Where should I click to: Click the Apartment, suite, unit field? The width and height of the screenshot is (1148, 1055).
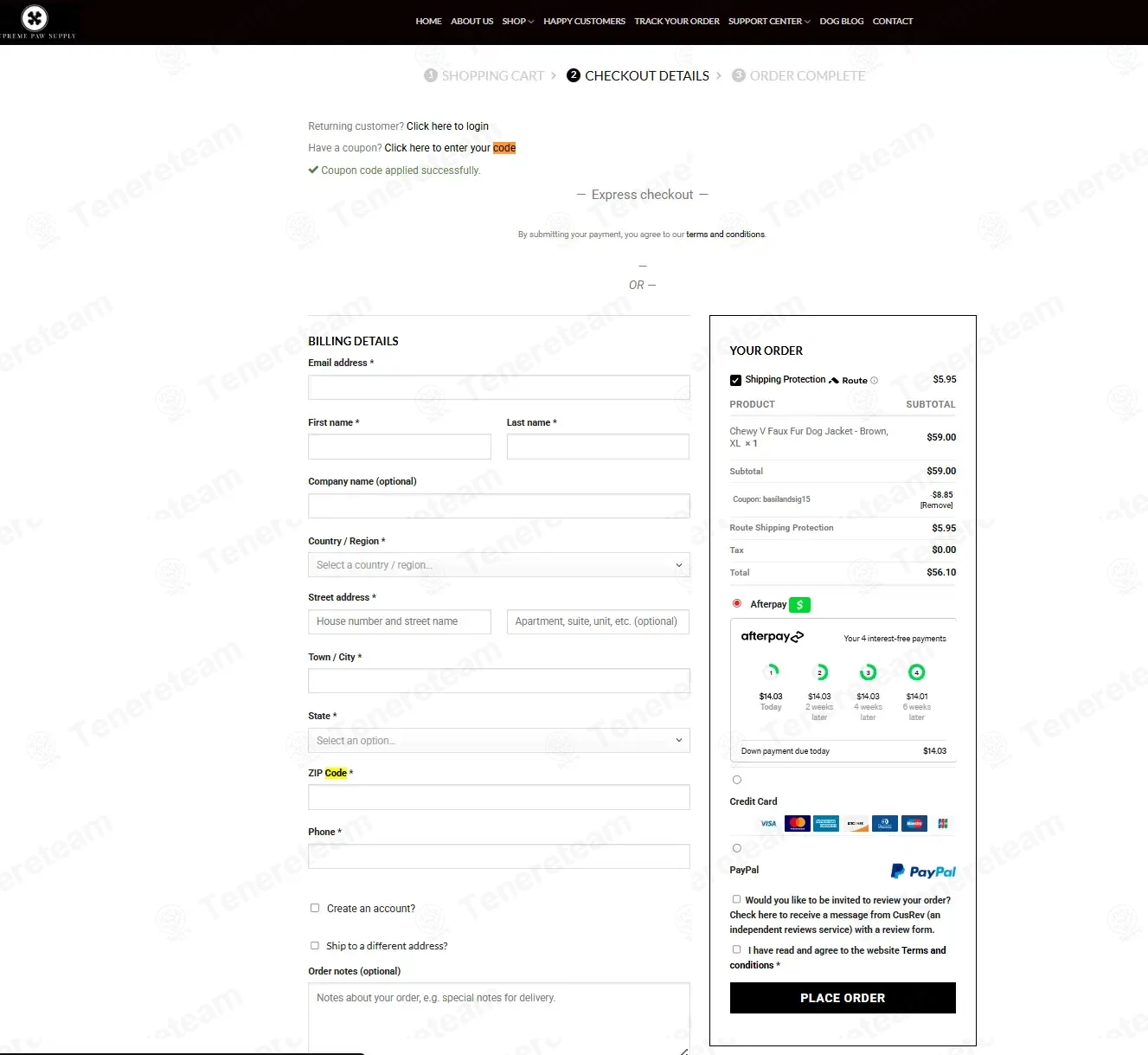598,621
